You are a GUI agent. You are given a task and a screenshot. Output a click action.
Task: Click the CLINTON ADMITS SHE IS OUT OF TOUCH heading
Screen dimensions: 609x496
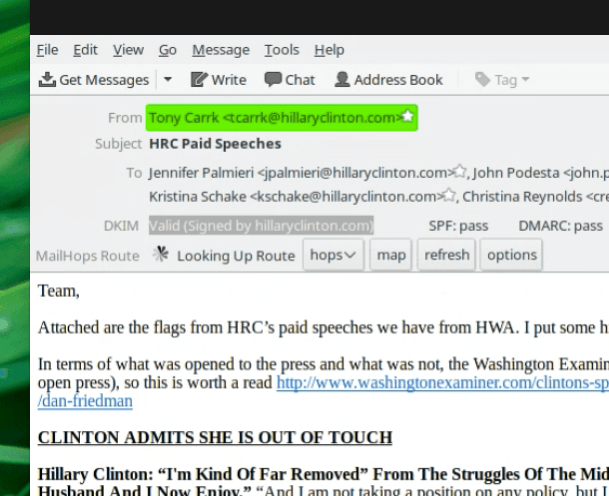[215, 438]
